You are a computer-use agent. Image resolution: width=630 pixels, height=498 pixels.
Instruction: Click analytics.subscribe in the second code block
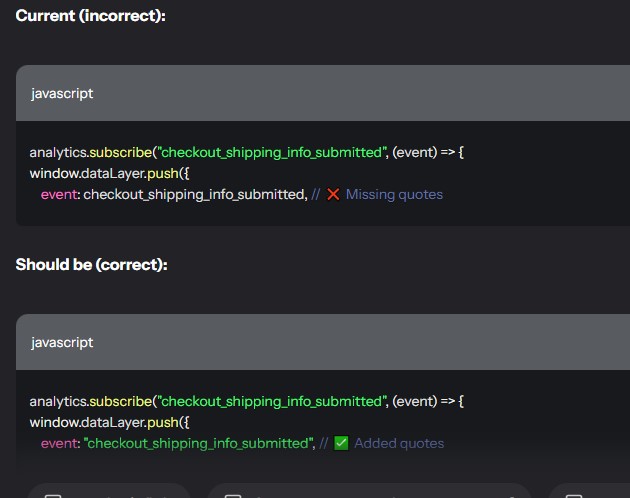[x=90, y=401]
